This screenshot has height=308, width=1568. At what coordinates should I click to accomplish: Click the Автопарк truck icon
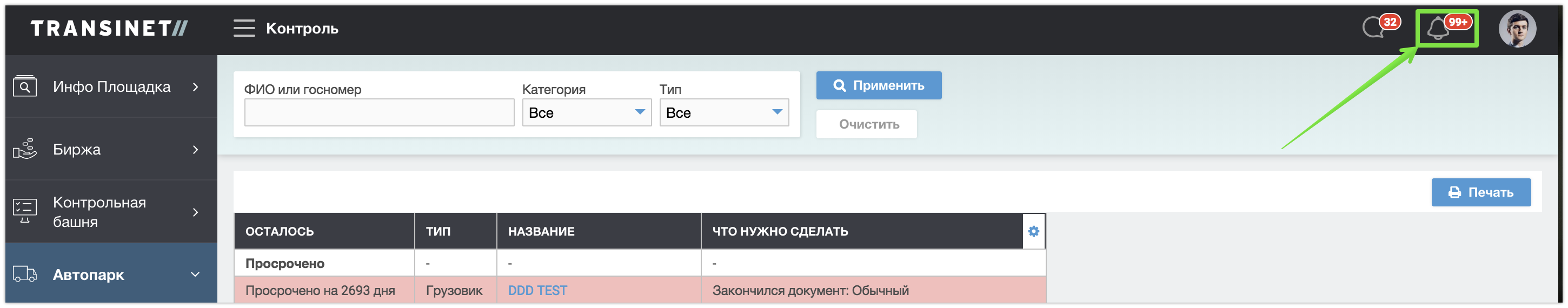(25, 274)
